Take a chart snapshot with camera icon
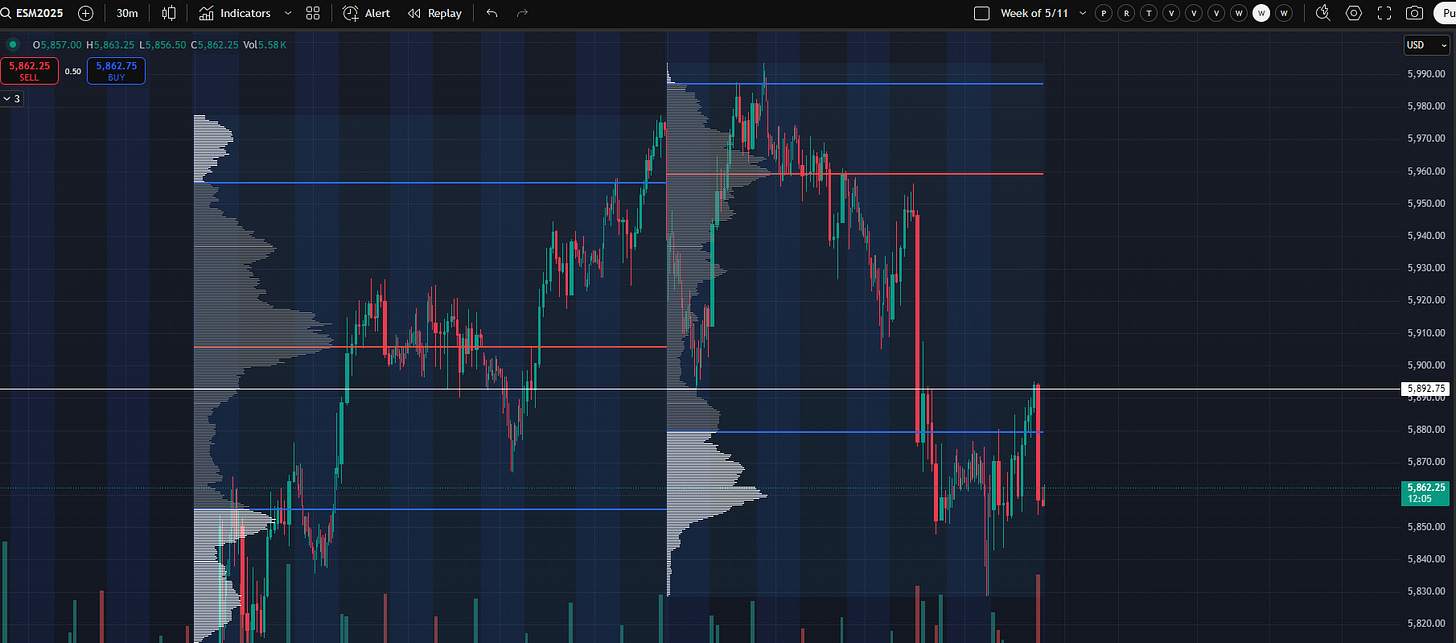Image resolution: width=1456 pixels, height=643 pixels. (1414, 13)
